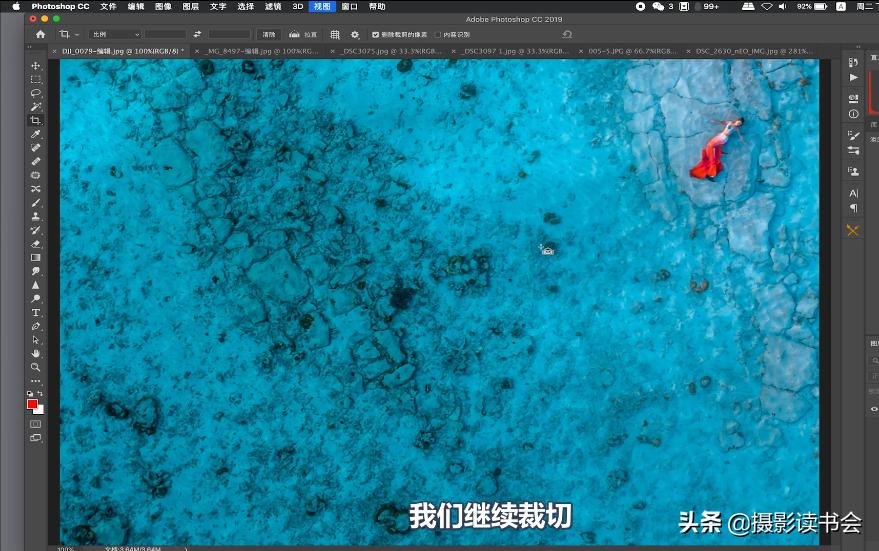Switch to the 005-5.JPG document tab
879x551 pixels.
(x=632, y=51)
